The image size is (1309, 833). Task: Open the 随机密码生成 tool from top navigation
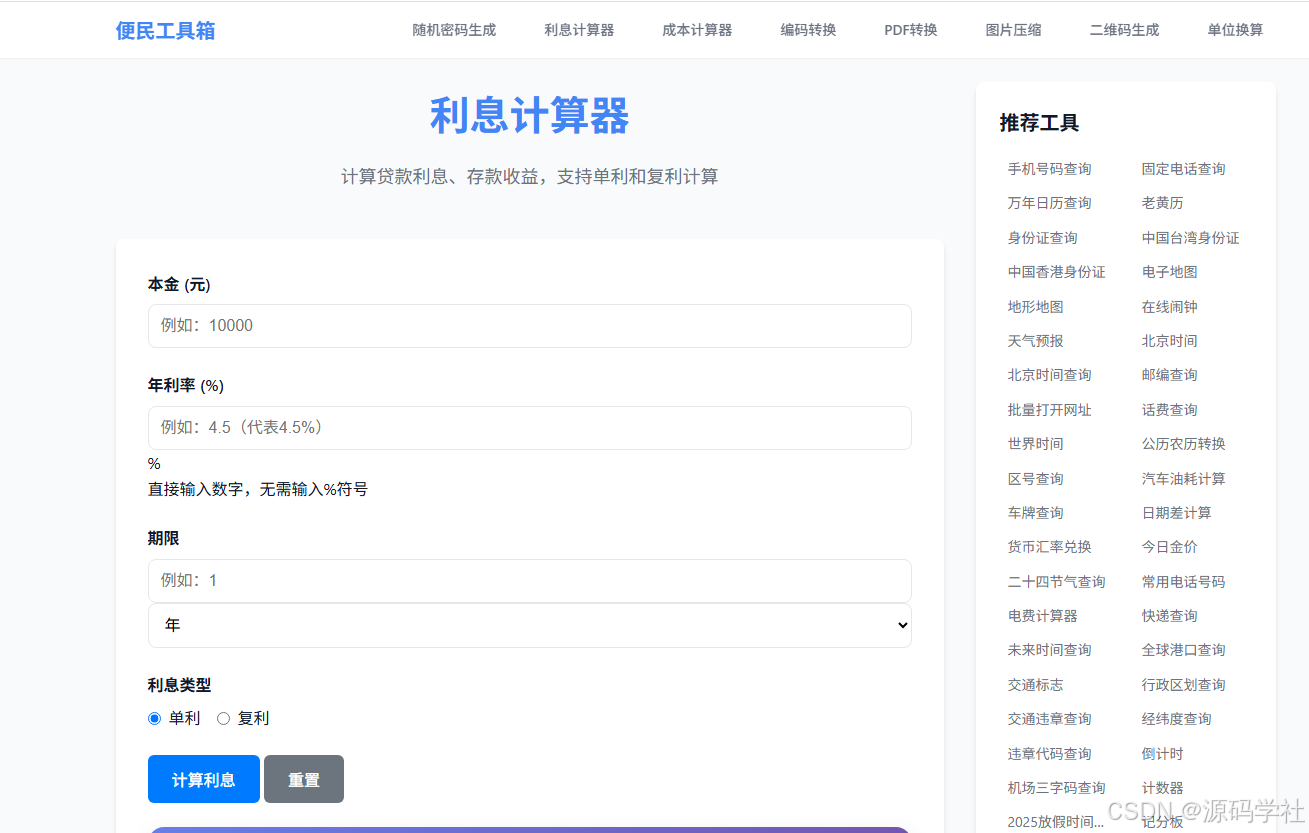click(x=454, y=30)
